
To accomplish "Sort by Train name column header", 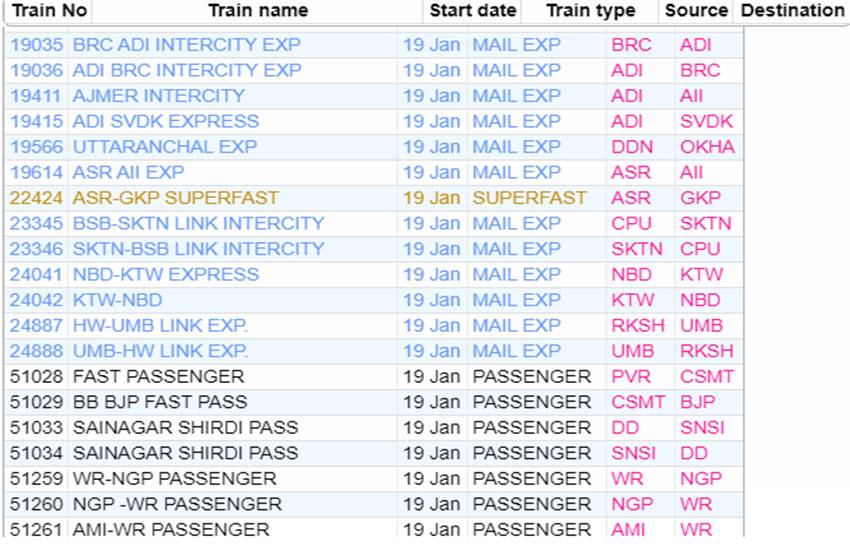I will (257, 10).
